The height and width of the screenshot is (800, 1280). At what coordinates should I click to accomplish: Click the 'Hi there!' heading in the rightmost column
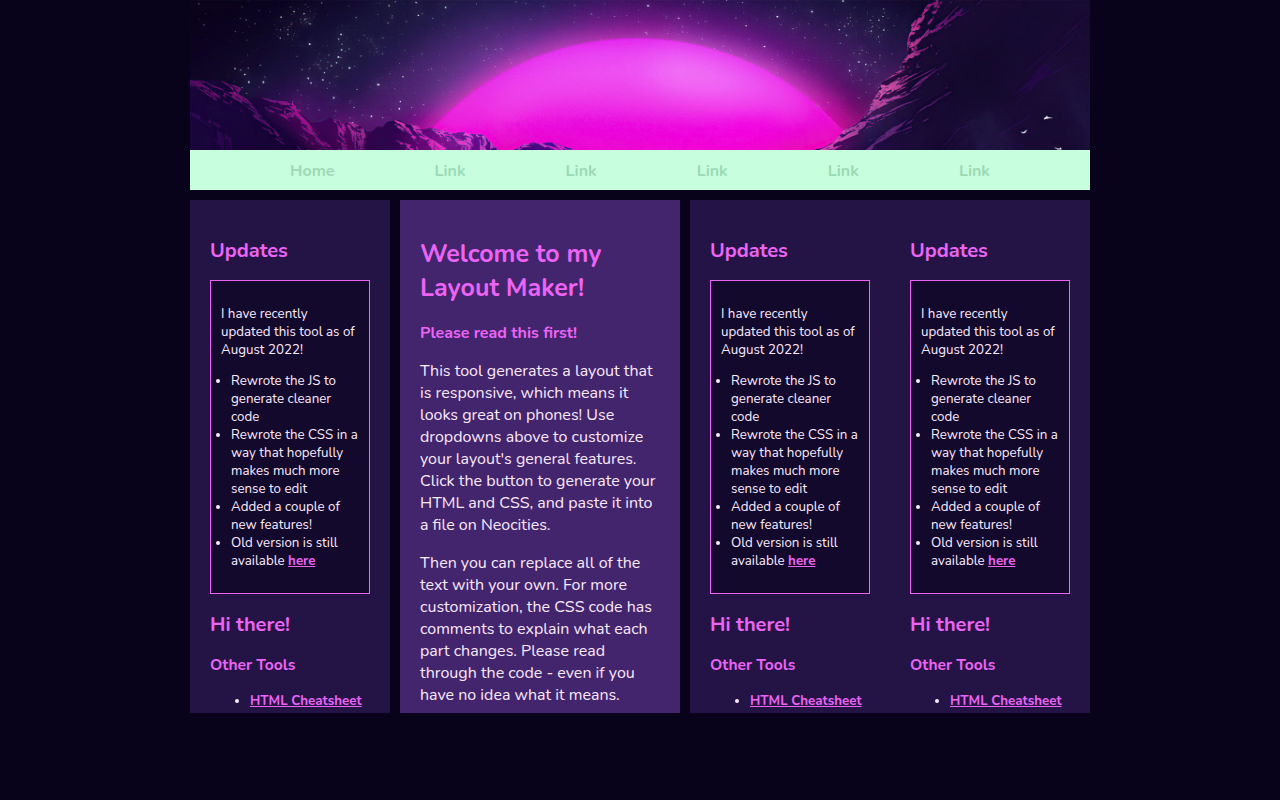tap(950, 625)
